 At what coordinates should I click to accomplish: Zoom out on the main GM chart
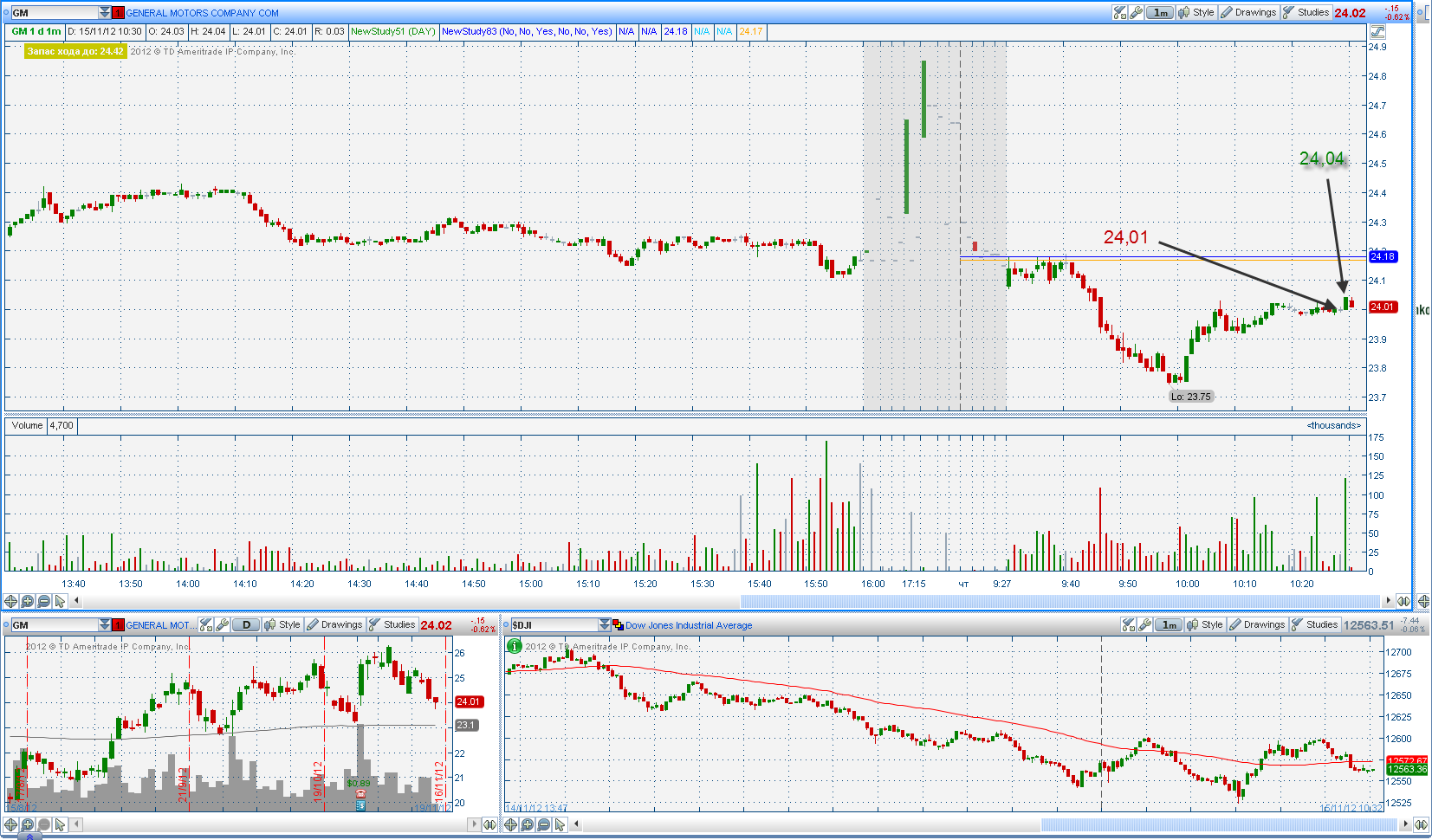[43, 601]
